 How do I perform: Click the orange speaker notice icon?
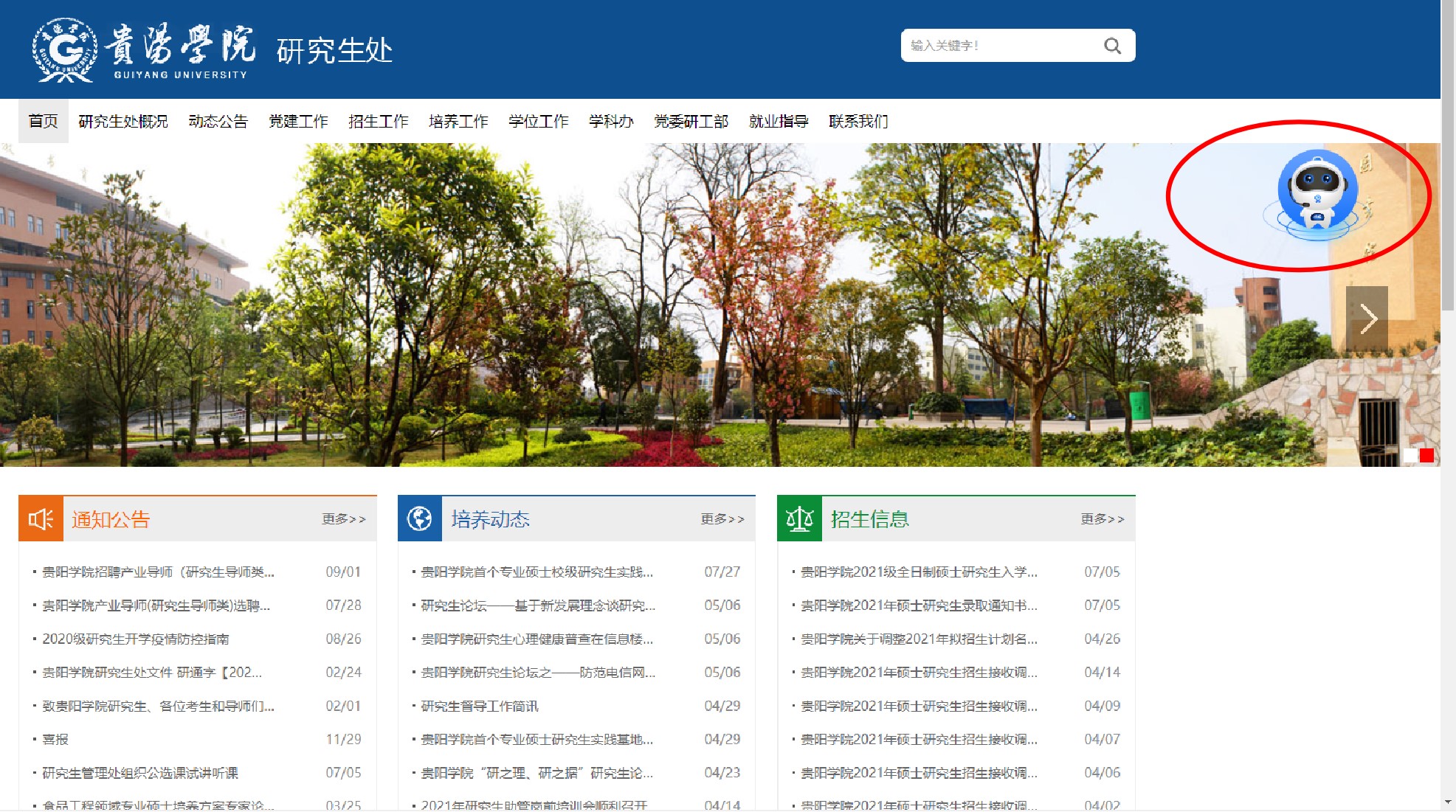click(x=41, y=519)
